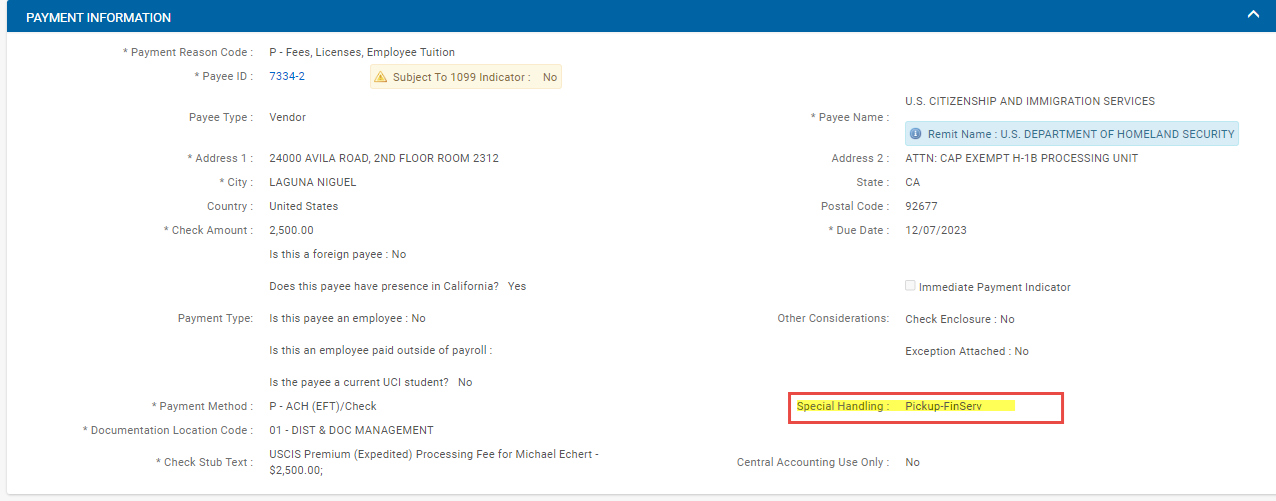Click 'Is the payee a current UCI student?' text
Image resolution: width=1276 pixels, height=501 pixels.
(x=360, y=382)
